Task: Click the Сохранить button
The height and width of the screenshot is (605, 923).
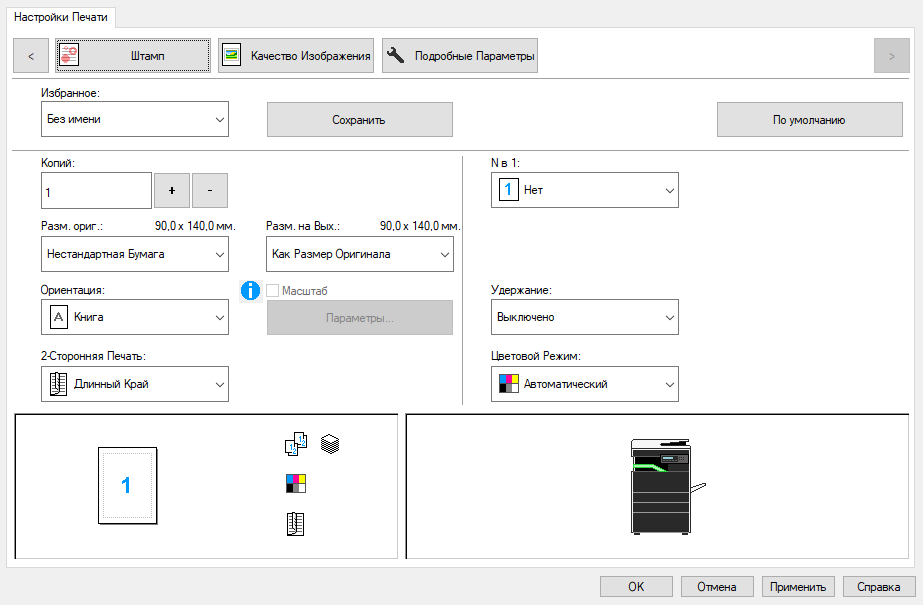Action: pos(360,119)
